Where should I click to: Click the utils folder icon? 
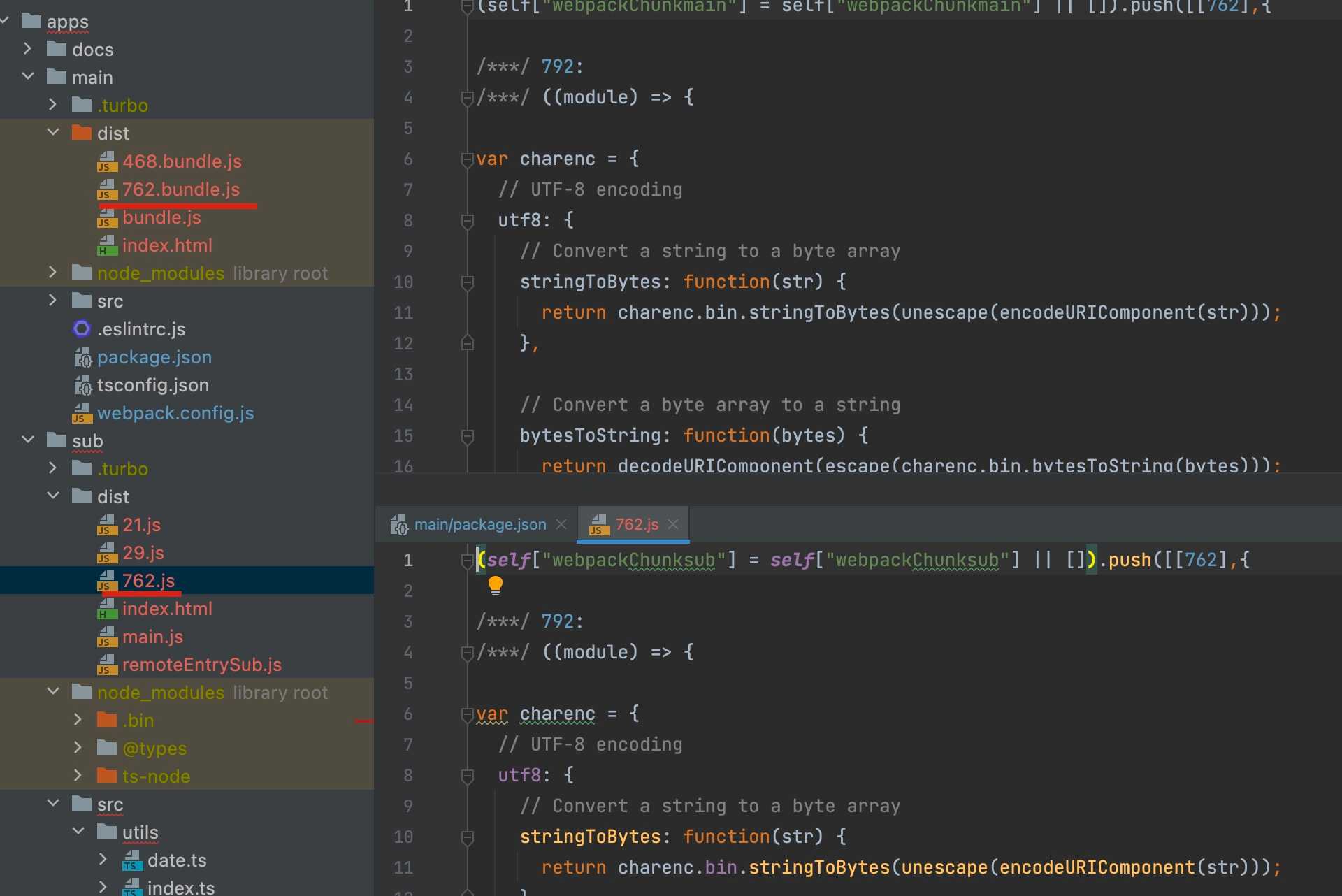(x=107, y=832)
